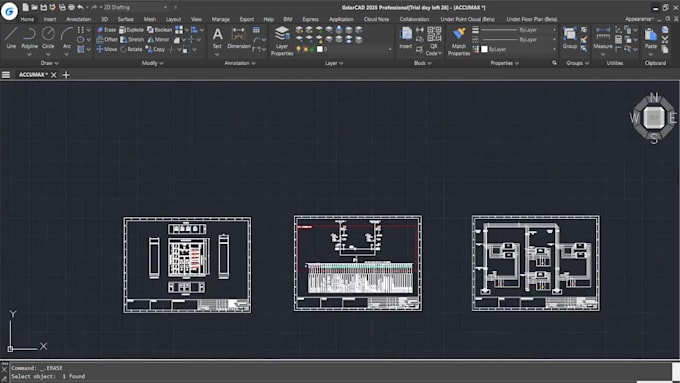Click the Erase tool
Image resolution: width=680 pixels, height=383 pixels.
coord(106,29)
